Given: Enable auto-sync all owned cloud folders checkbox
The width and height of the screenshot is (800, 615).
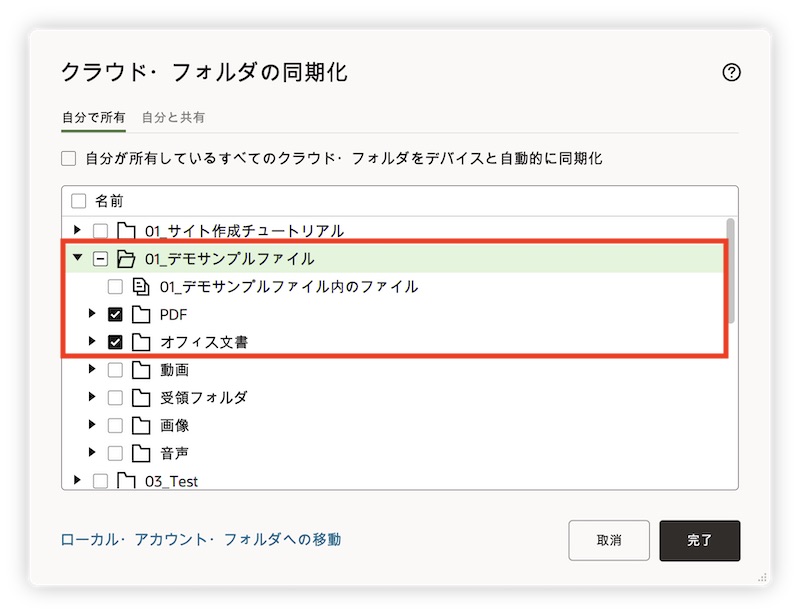Looking at the screenshot, I should click(68, 158).
